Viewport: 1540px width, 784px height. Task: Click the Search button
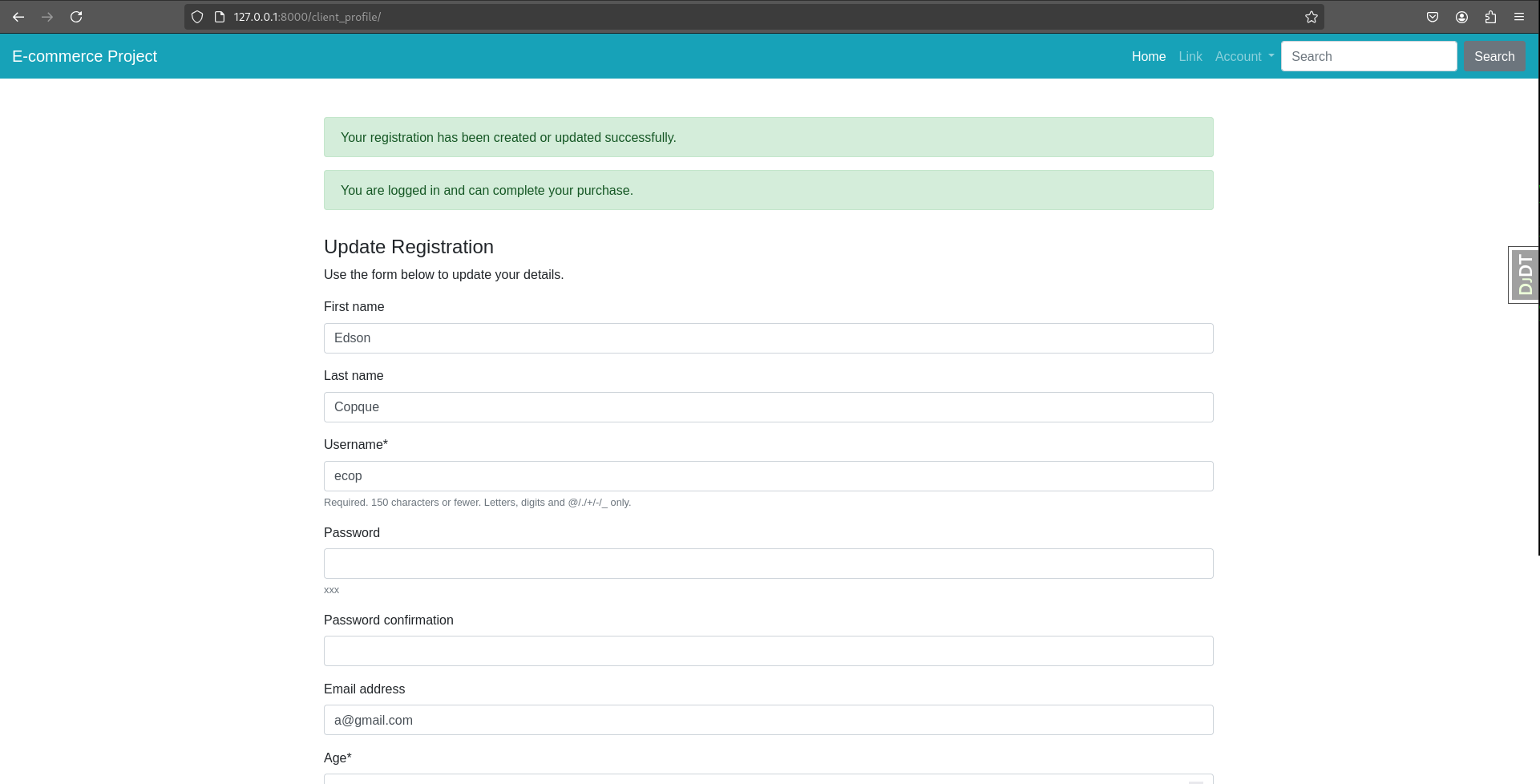[1494, 56]
